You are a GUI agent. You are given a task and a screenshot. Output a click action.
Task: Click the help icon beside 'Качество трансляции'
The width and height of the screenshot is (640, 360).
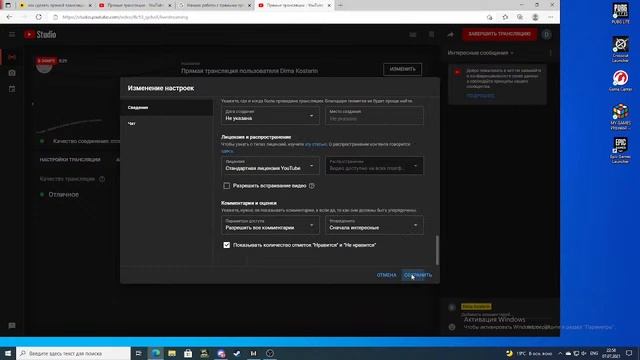tap(102, 179)
